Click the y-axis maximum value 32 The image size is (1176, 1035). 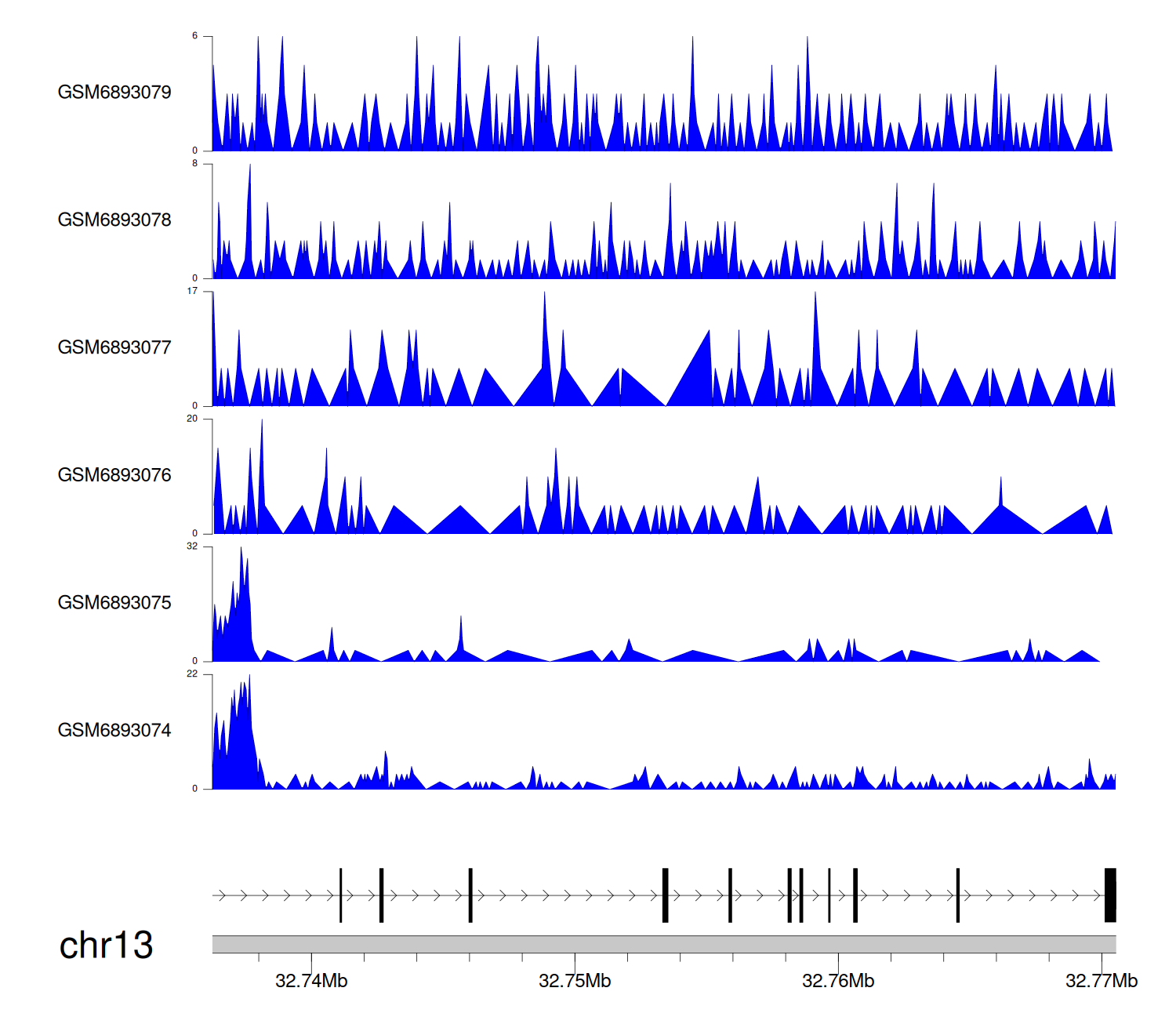(x=192, y=547)
